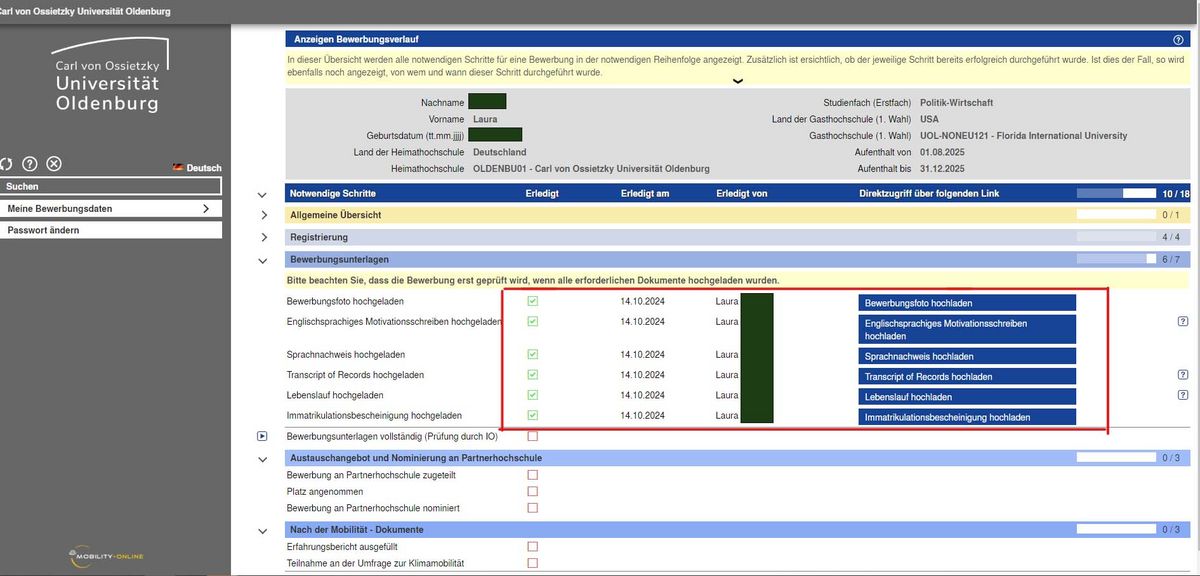Expand the Allgemeine Übersicht section
This screenshot has height=576, width=1200.
pyautogui.click(x=264, y=215)
